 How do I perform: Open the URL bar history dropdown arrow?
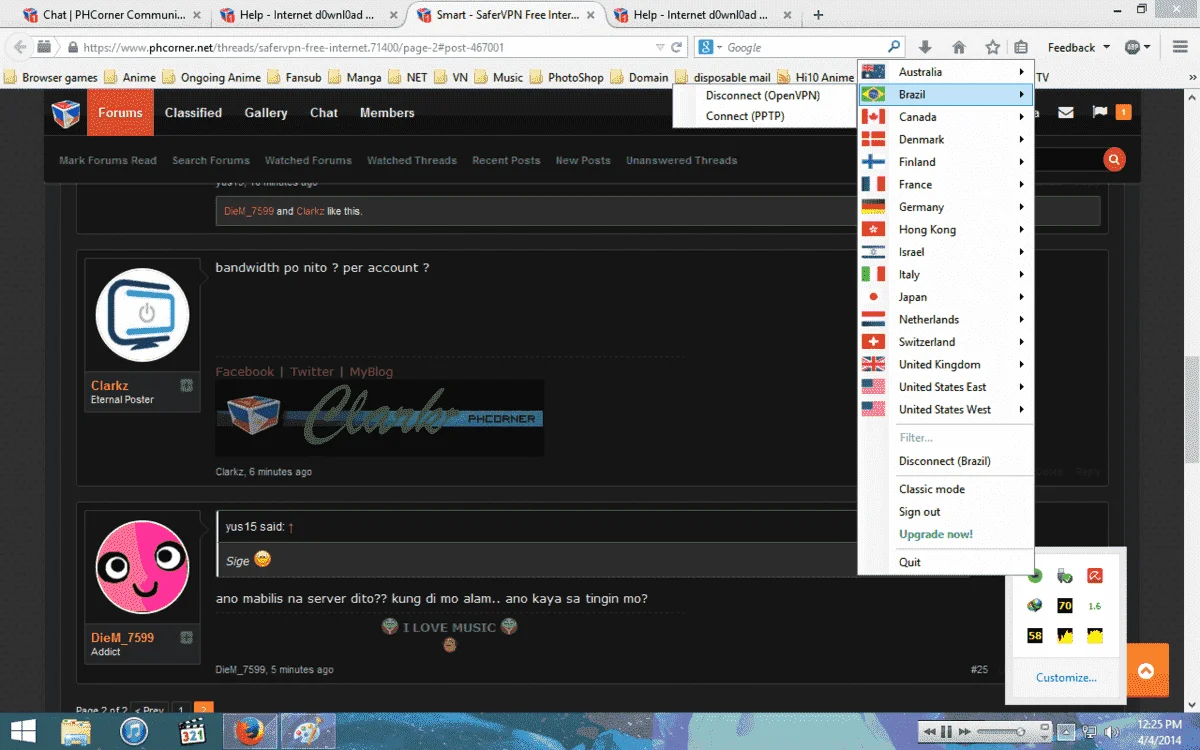(x=659, y=47)
